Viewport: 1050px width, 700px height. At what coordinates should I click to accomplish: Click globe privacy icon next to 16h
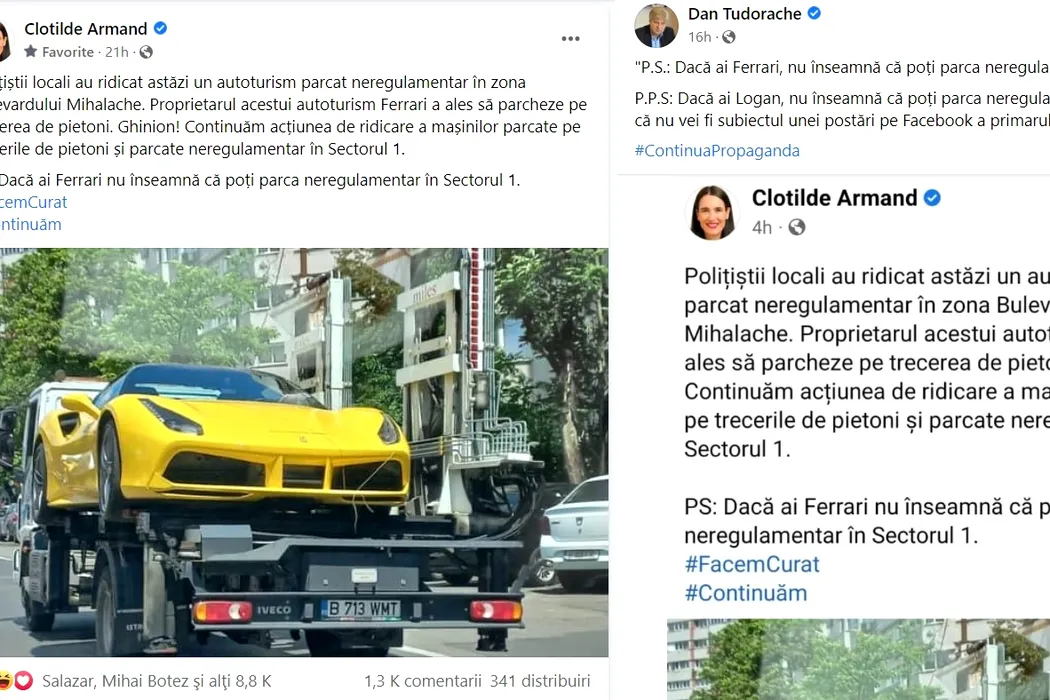pyautogui.click(x=729, y=37)
